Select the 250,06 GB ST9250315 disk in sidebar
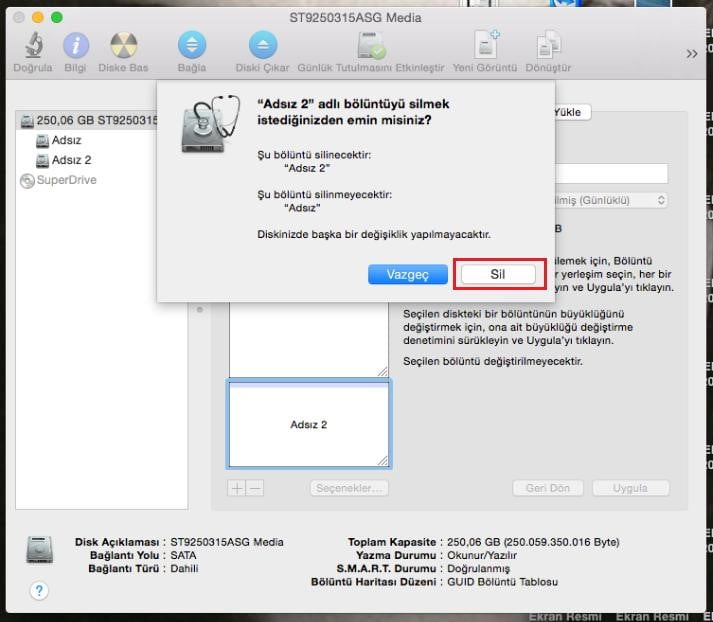The width and height of the screenshot is (713, 622). [x=88, y=120]
